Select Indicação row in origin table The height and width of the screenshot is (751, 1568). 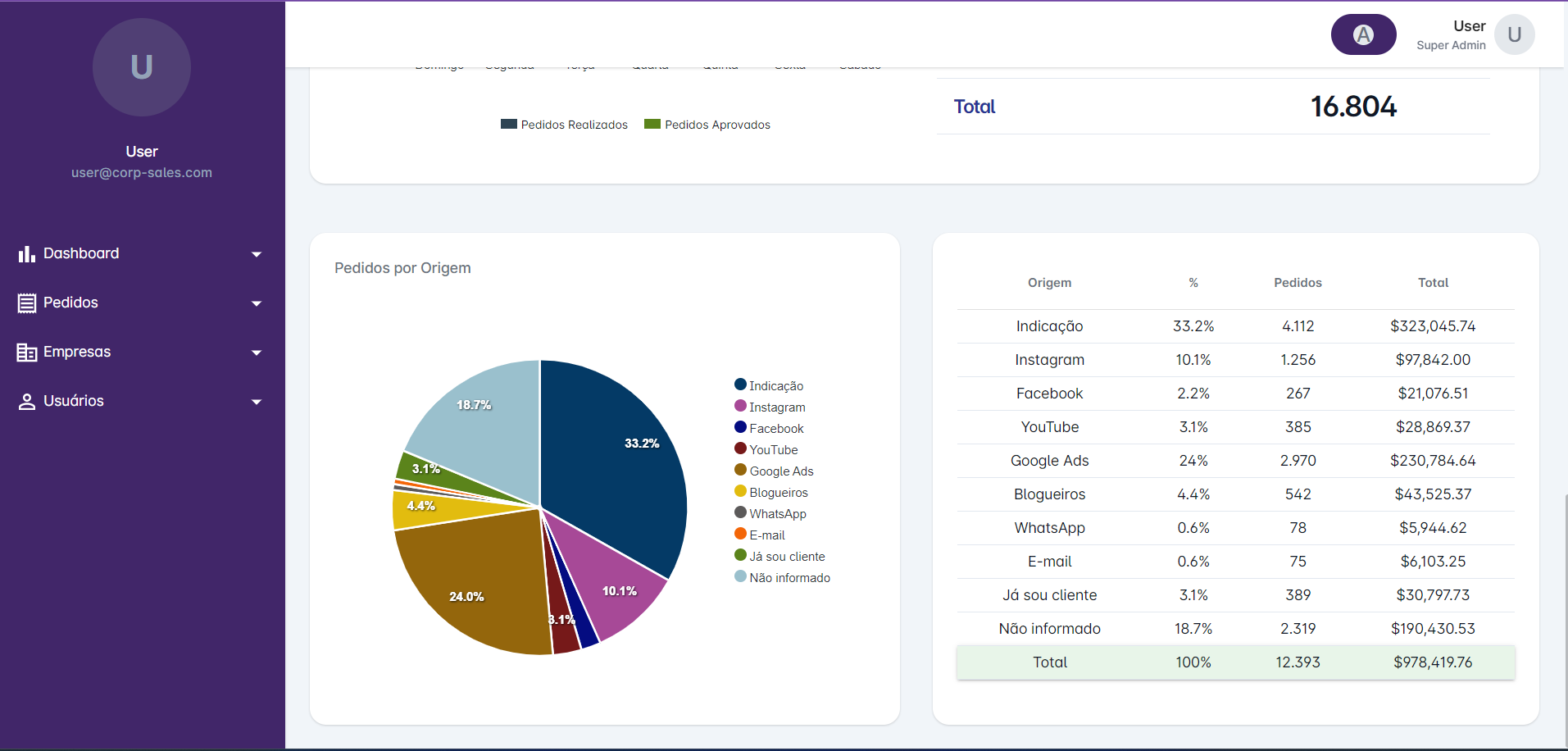(x=1235, y=326)
